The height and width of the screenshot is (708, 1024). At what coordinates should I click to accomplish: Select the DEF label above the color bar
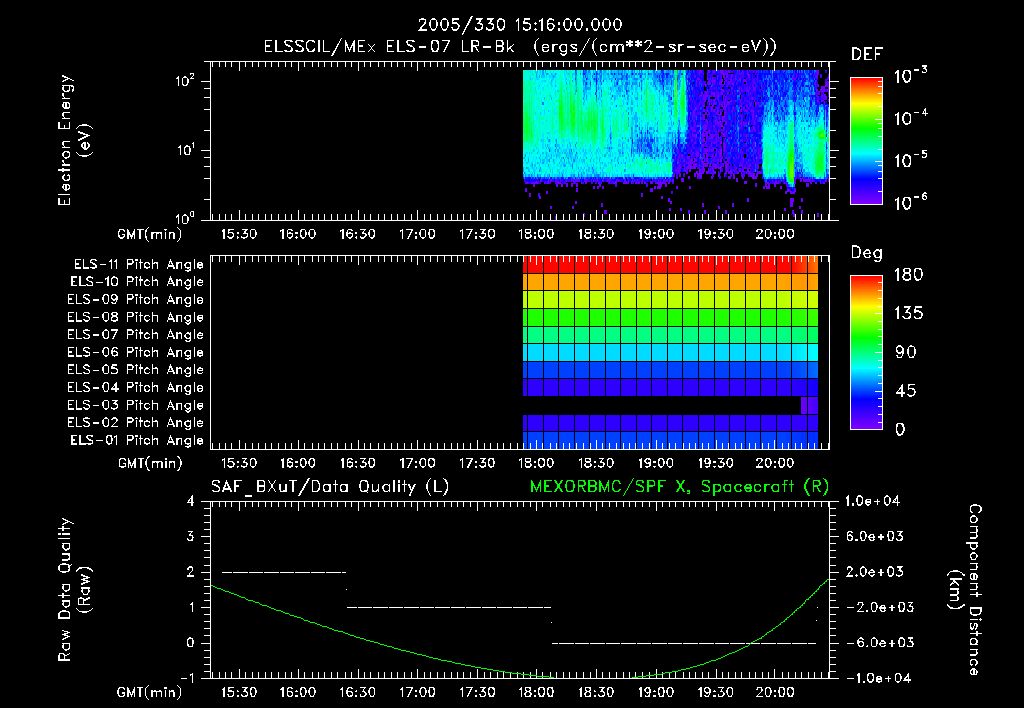coord(866,55)
